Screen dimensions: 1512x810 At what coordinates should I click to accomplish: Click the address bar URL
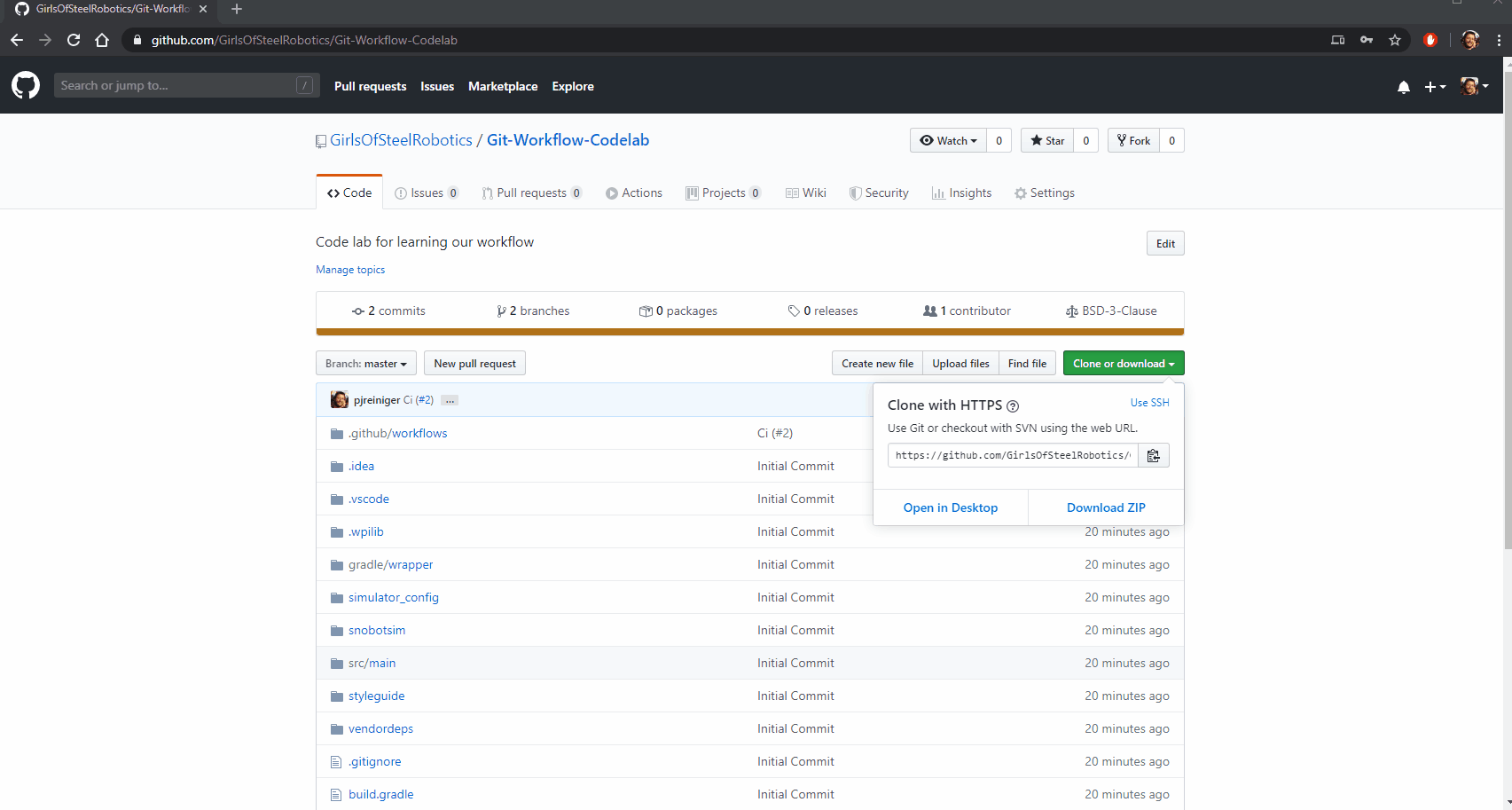(304, 40)
